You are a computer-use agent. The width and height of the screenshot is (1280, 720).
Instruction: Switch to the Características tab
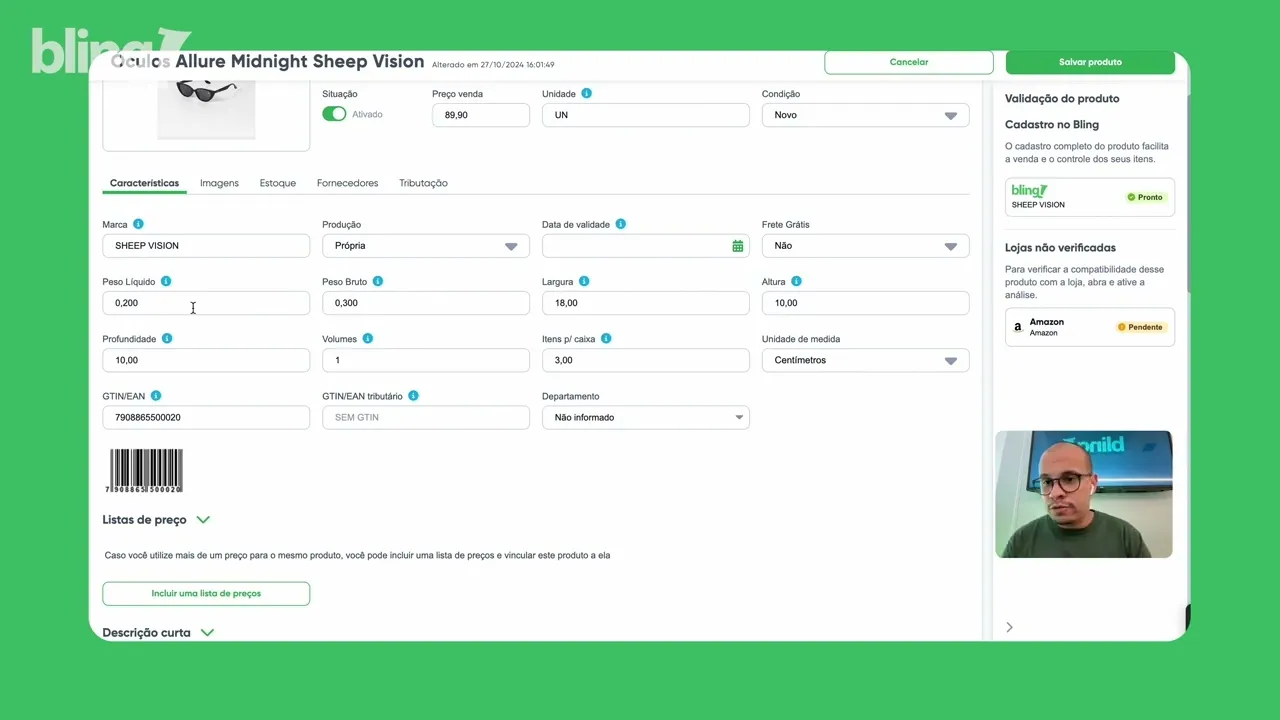[x=144, y=183]
